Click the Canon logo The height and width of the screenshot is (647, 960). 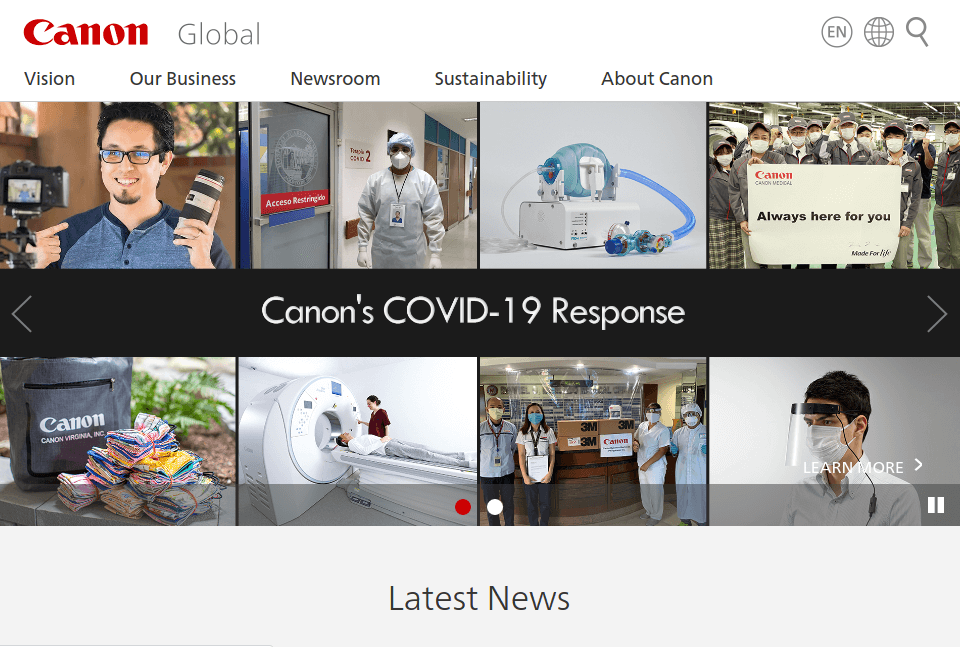pyautogui.click(x=85, y=32)
